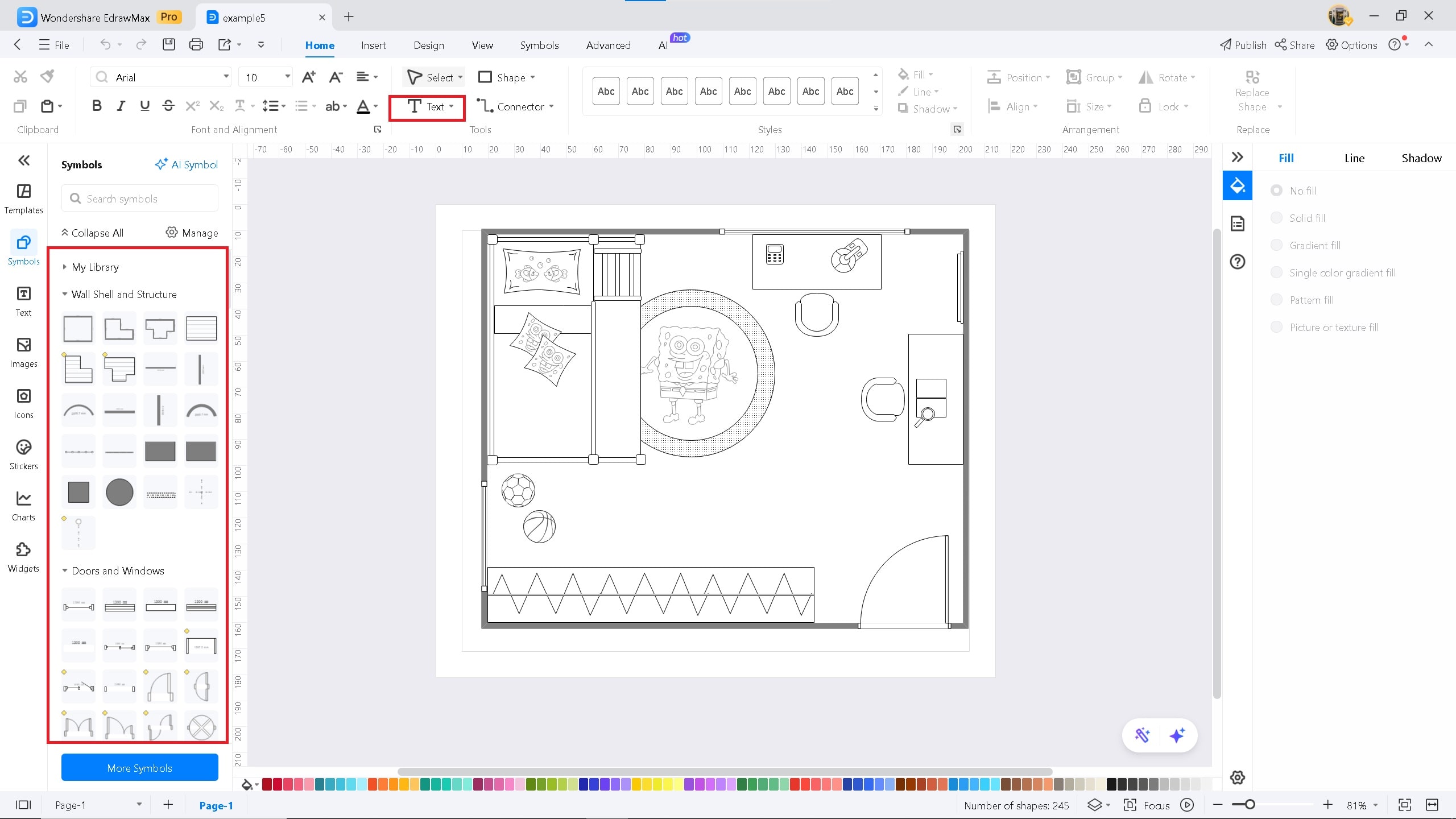Click Collapse All in the Symbols panel
This screenshot has width=1456, height=819.
coord(92,233)
